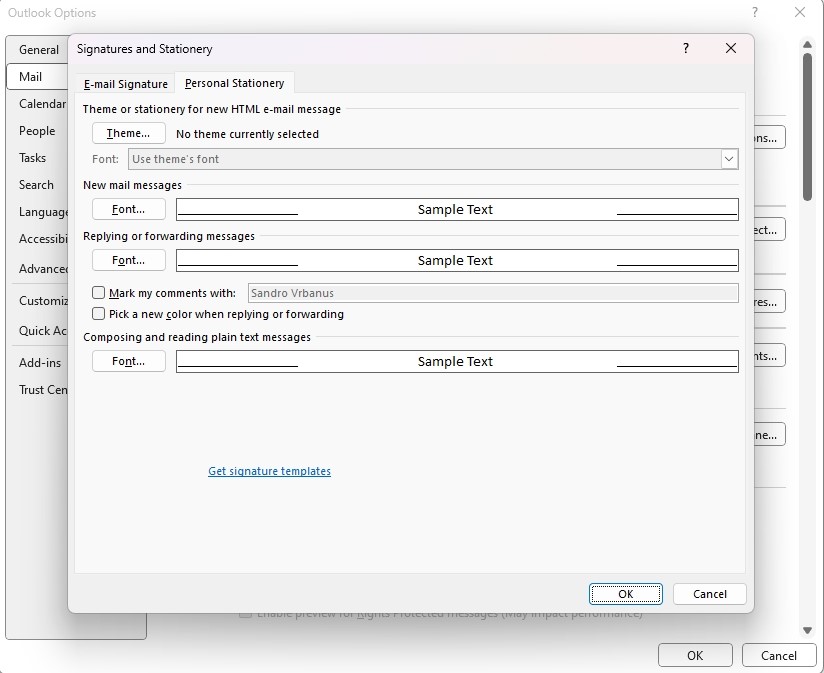Toggle 'Pick a new color when replying' checkbox
The image size is (824, 673).
(99, 314)
